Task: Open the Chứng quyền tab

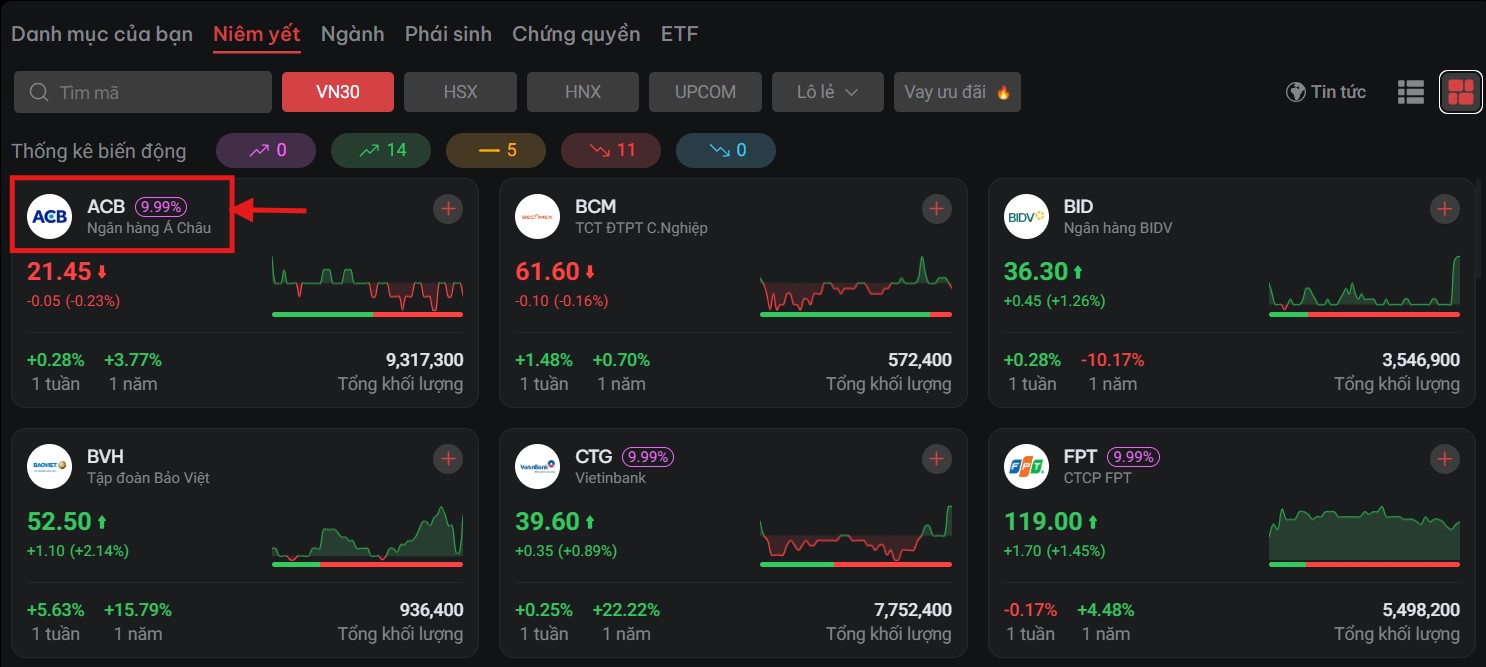Action: pos(576,34)
